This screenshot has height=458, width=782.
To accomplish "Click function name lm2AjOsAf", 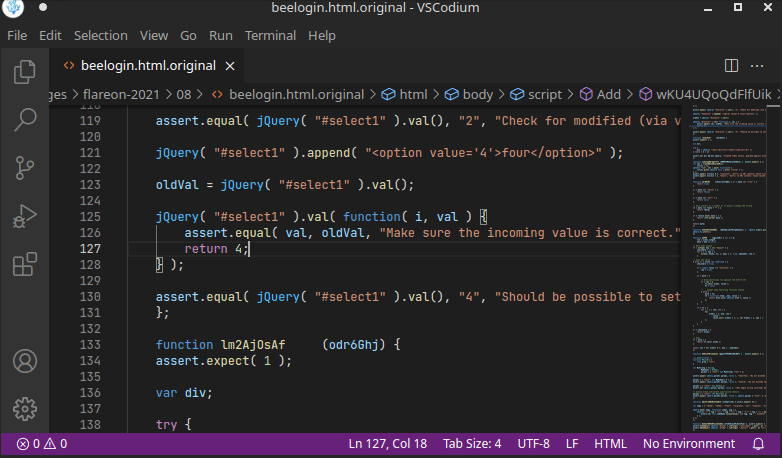I will (x=253, y=345).
